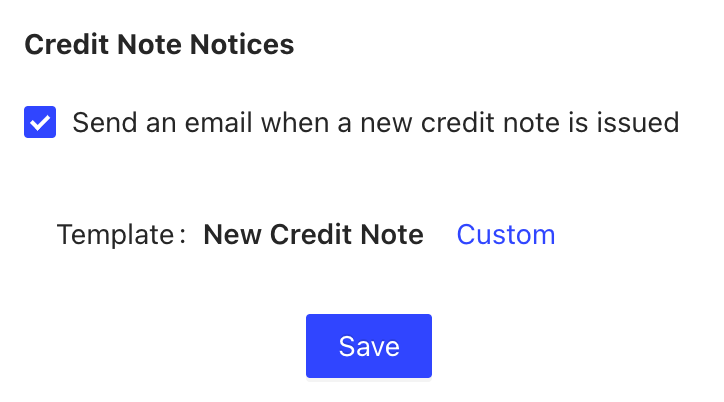Click the "Template:" label

point(121,235)
